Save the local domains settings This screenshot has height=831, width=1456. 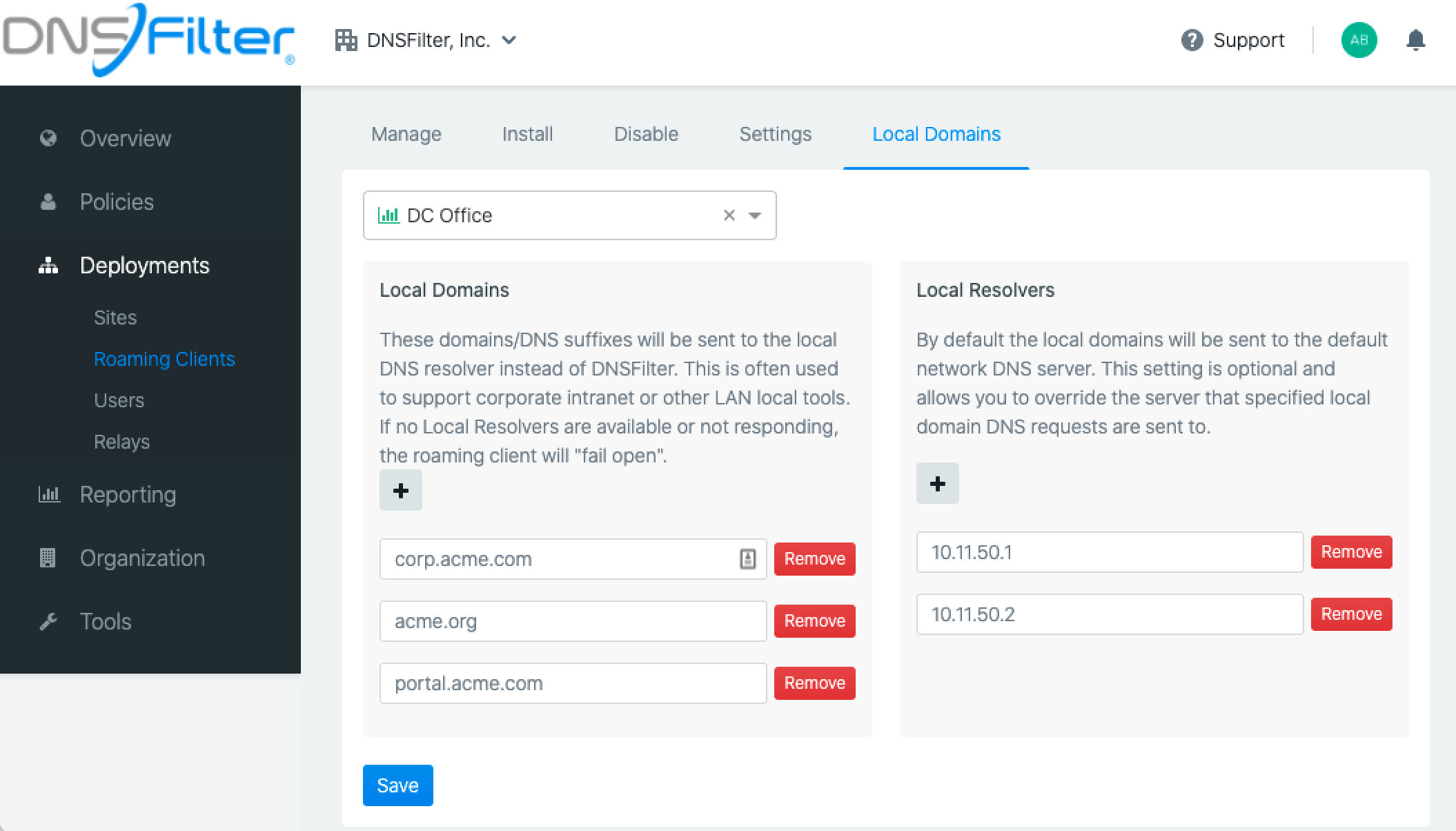[x=398, y=785]
